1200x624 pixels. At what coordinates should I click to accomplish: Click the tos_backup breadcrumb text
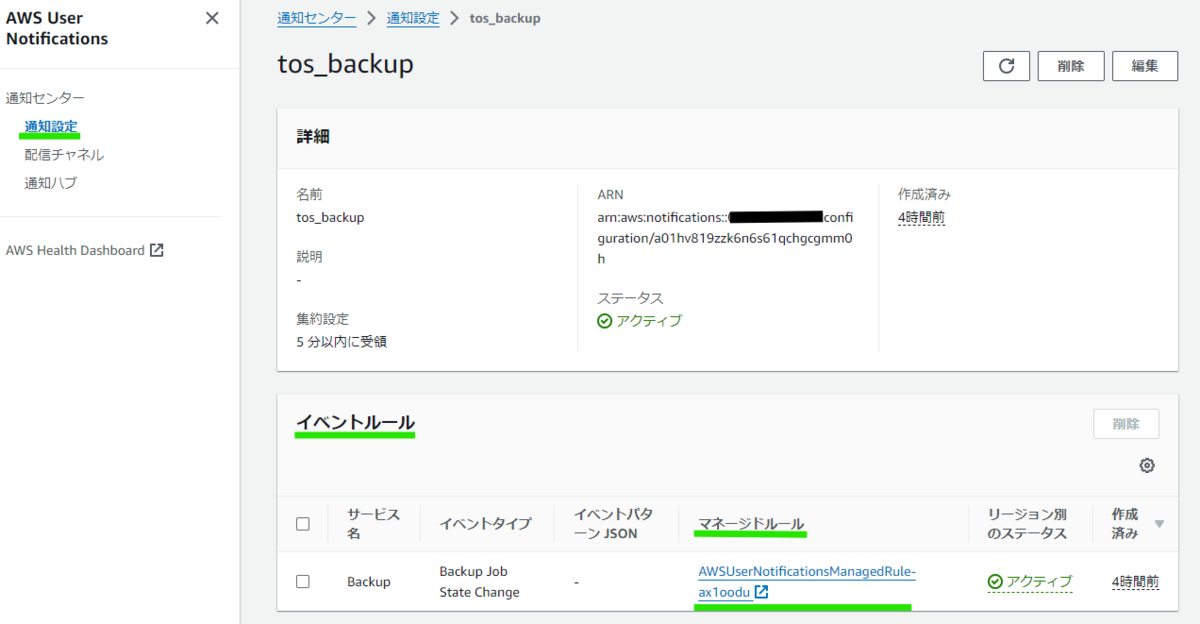point(505,18)
